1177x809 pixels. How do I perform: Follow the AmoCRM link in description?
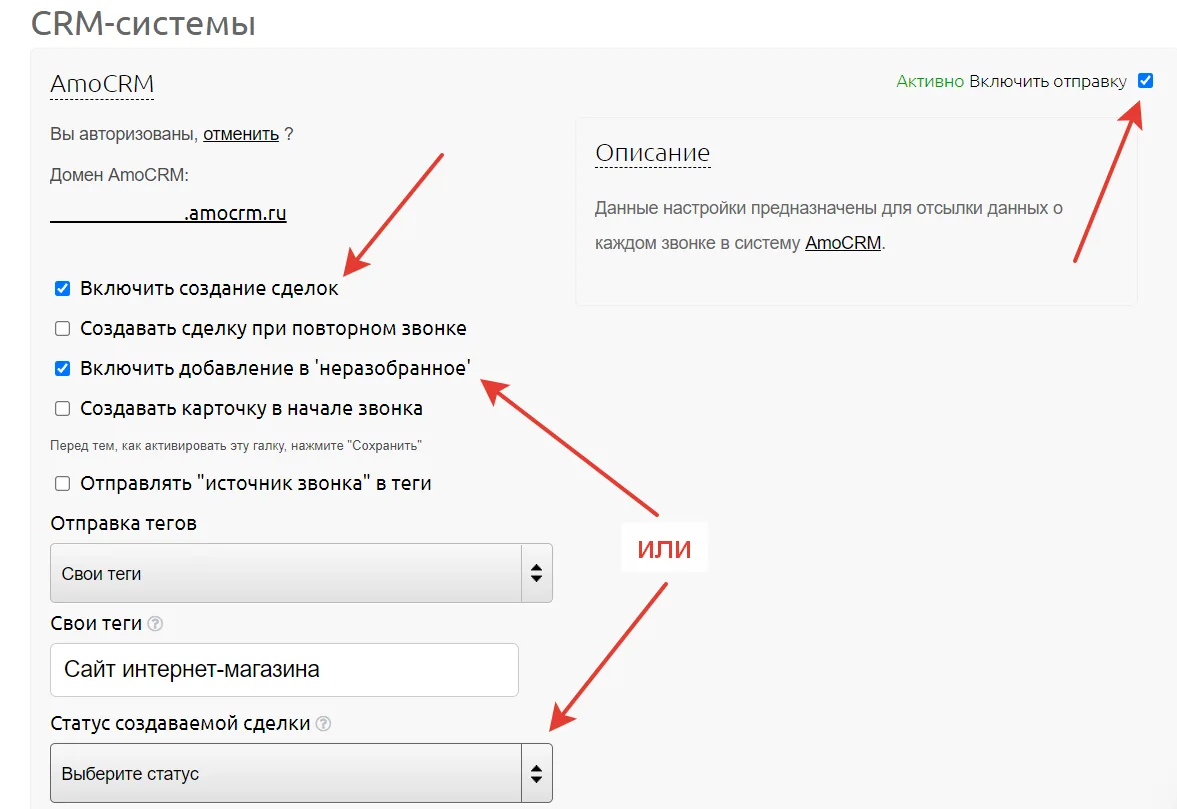[843, 243]
